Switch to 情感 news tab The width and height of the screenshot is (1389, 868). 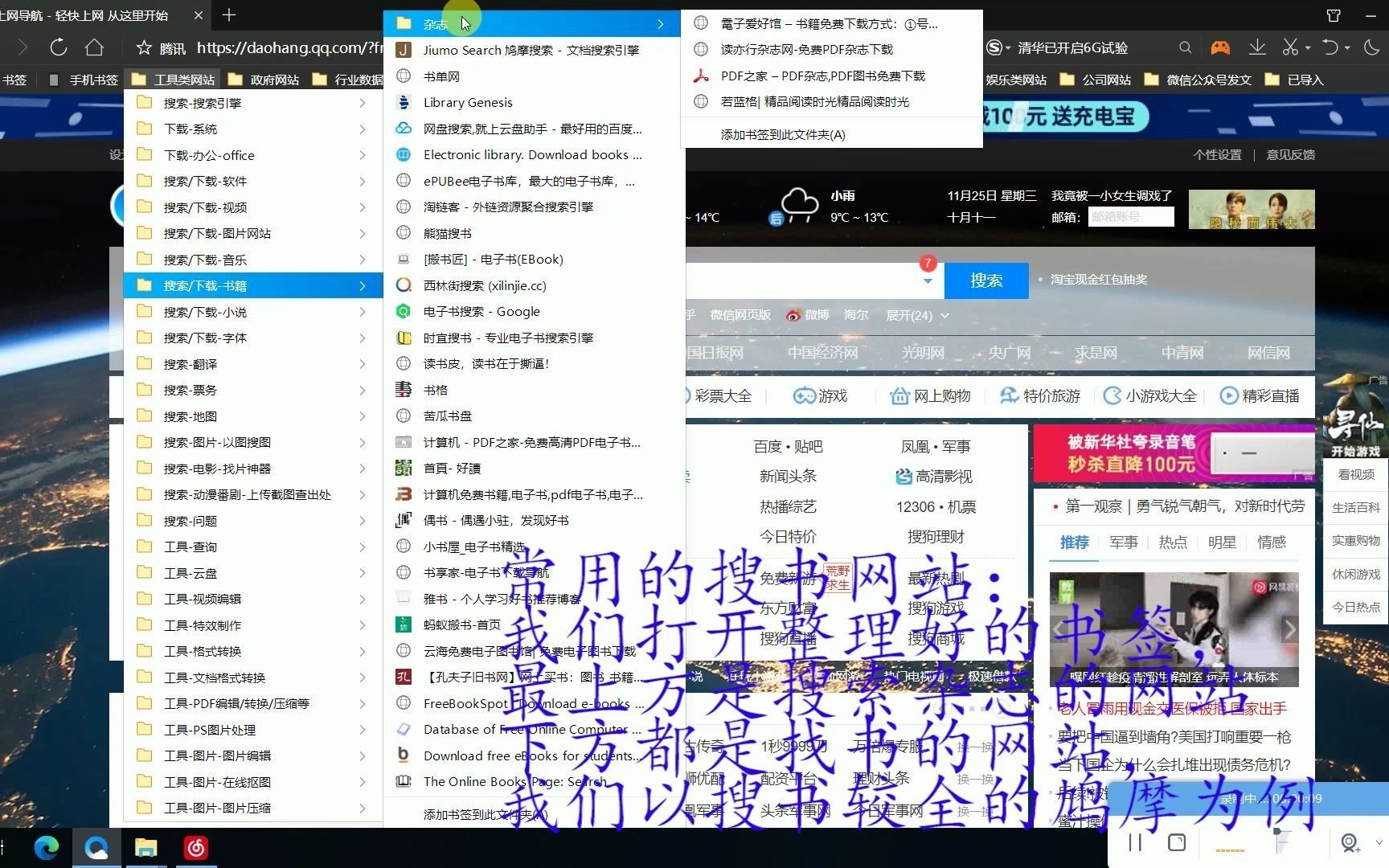[1272, 542]
